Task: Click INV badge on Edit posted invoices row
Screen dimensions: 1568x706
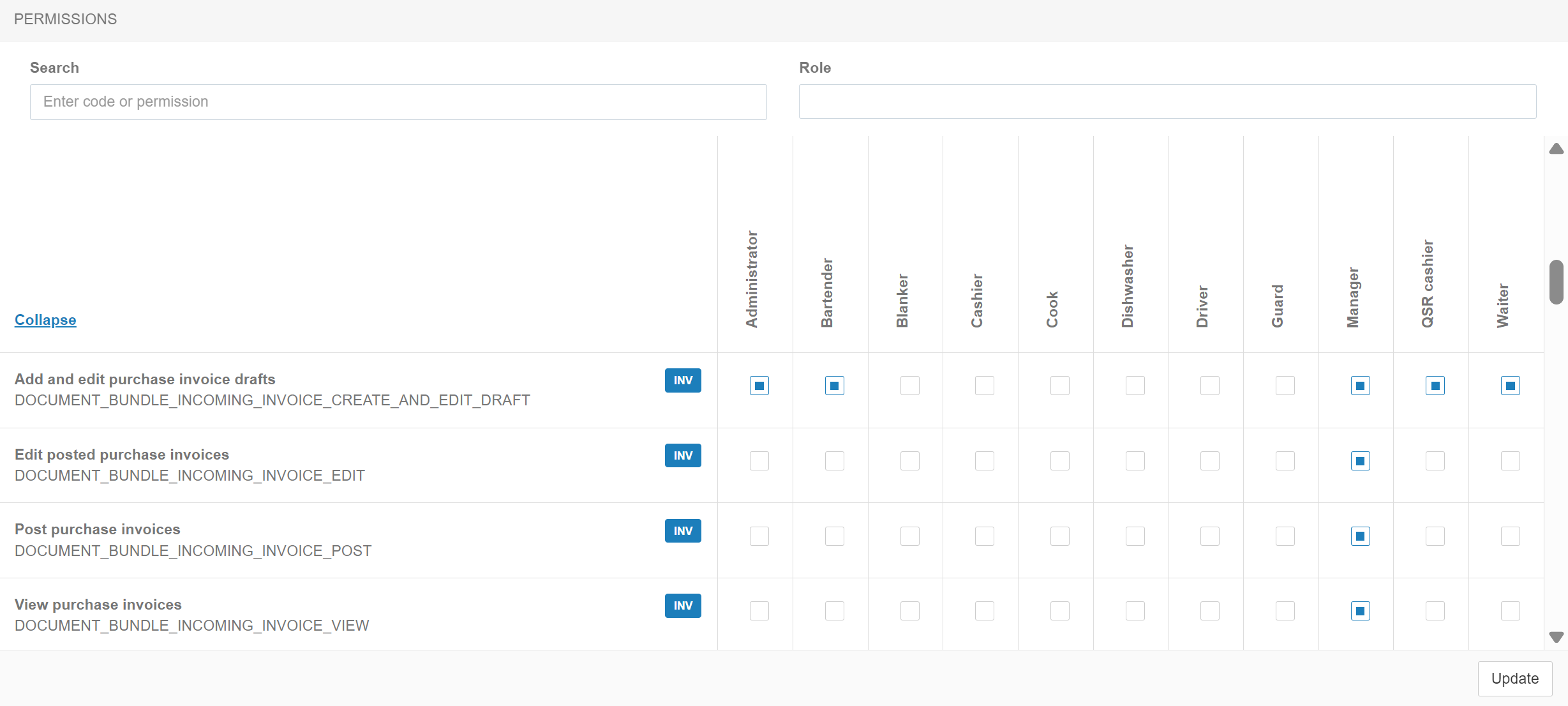Action: pos(682,456)
